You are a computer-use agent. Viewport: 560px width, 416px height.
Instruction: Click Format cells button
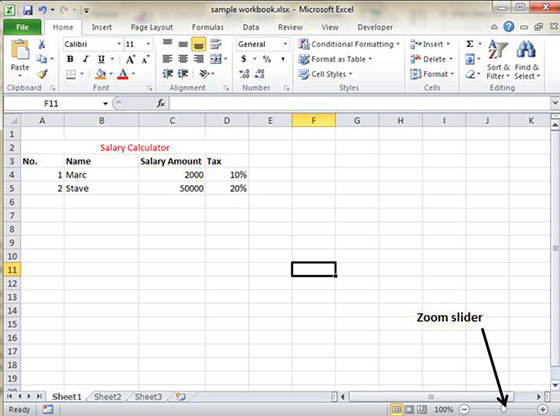pyautogui.click(x=432, y=74)
